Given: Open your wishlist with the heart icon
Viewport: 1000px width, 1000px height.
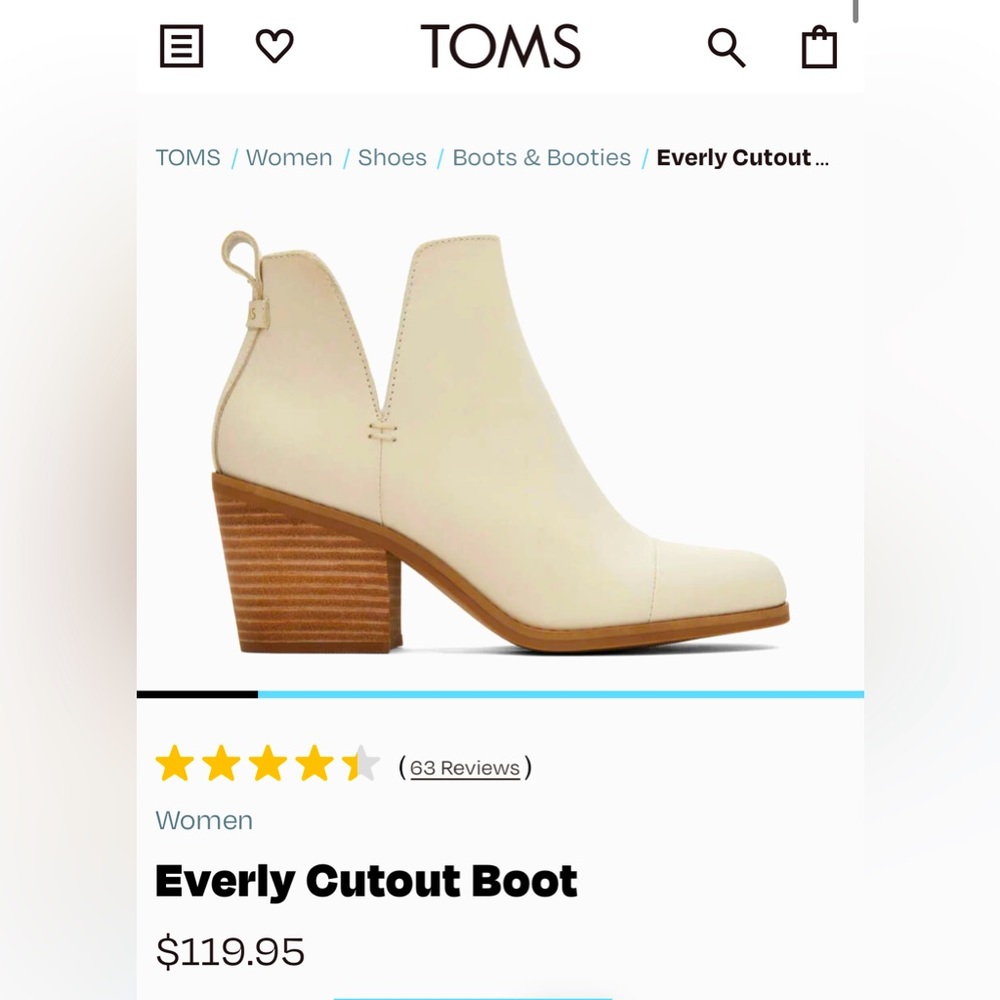Looking at the screenshot, I should (273, 45).
